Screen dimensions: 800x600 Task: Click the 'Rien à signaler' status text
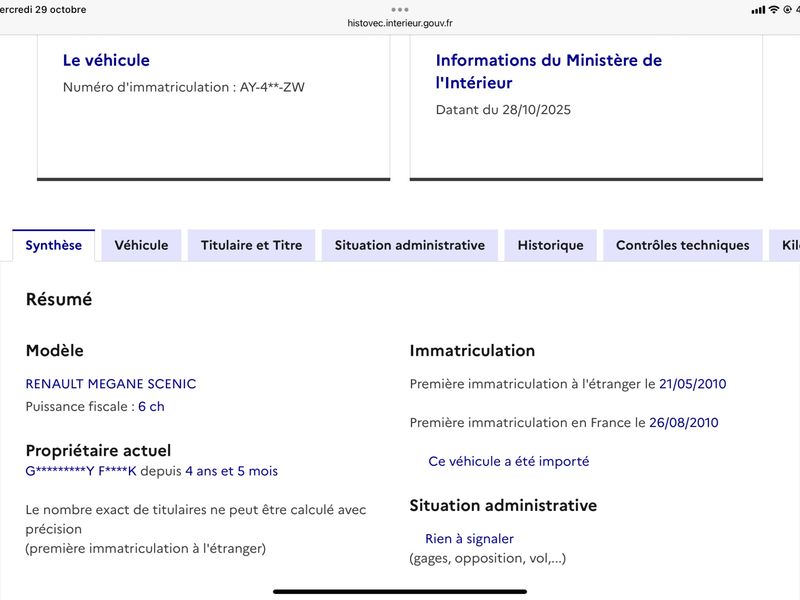[x=469, y=539]
